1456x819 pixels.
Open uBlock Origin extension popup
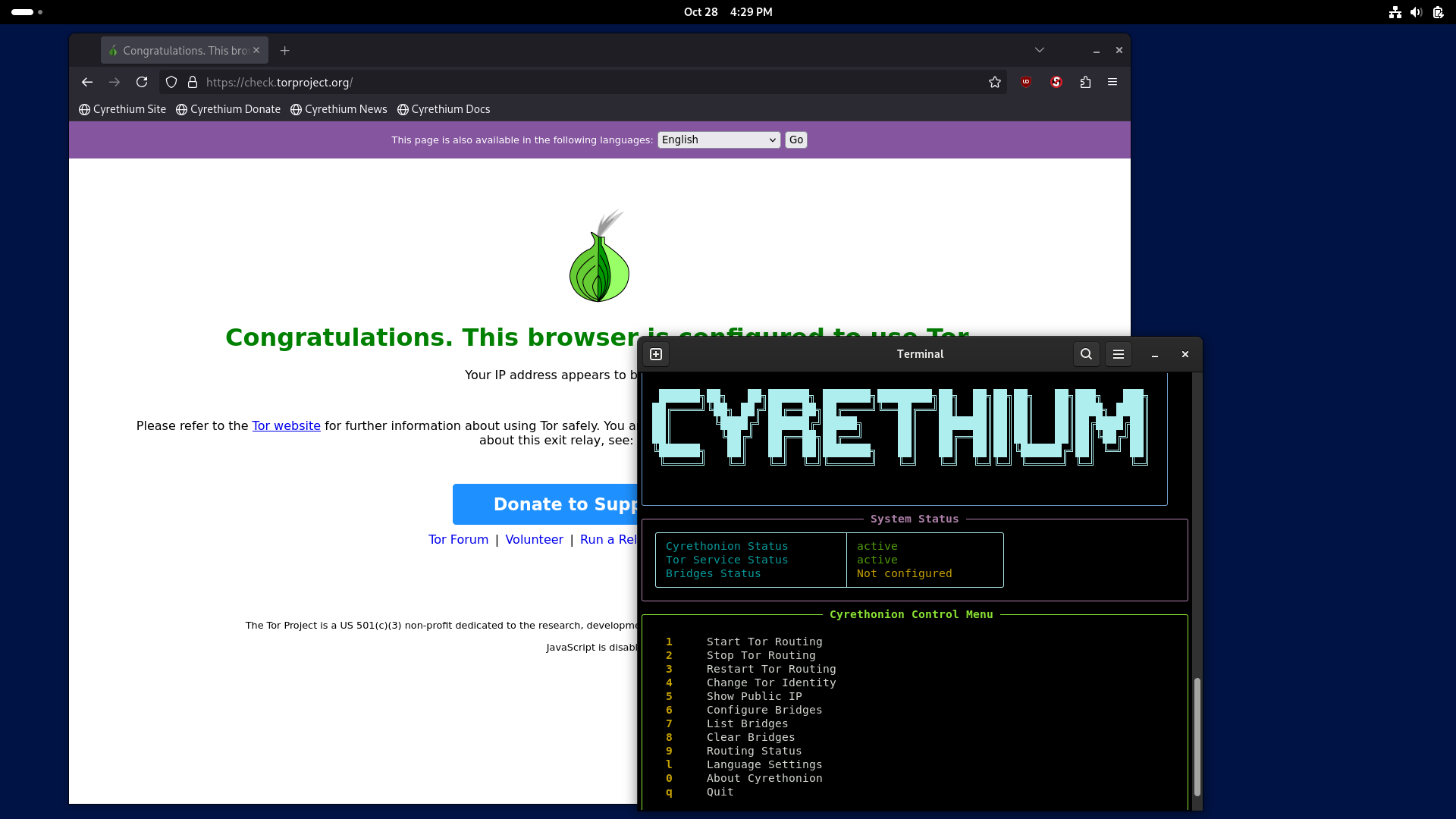(x=1026, y=82)
